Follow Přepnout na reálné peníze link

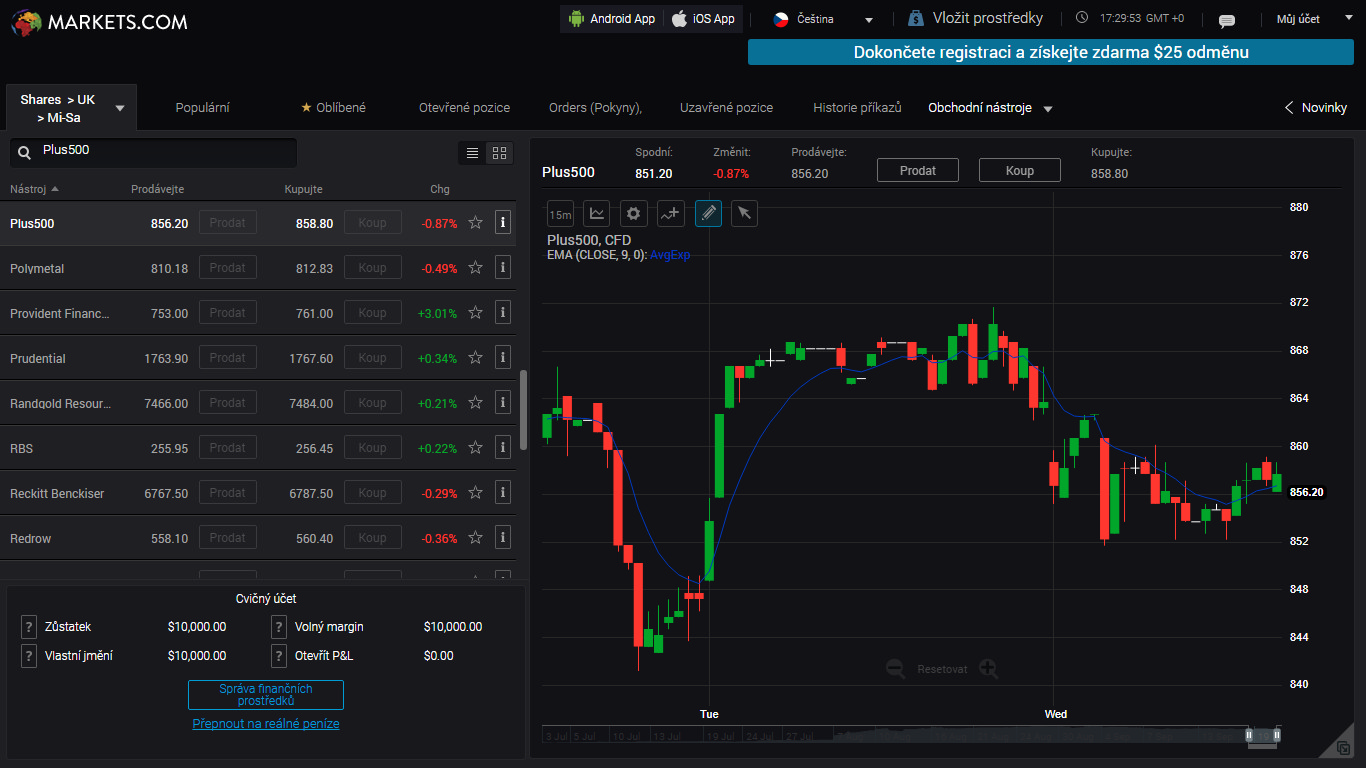(x=266, y=724)
